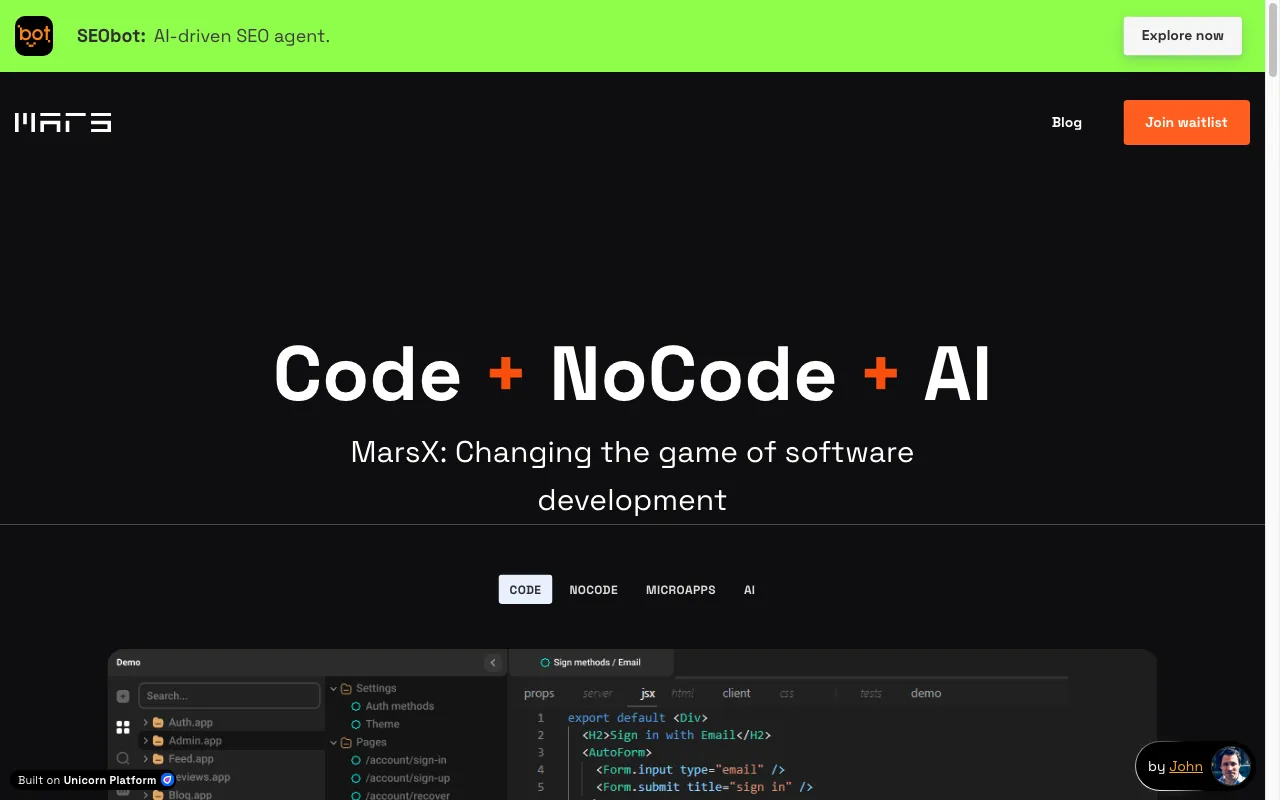Open the Sign methods / Email editor tab
Screen dimensions: 1280x800
pos(591,662)
